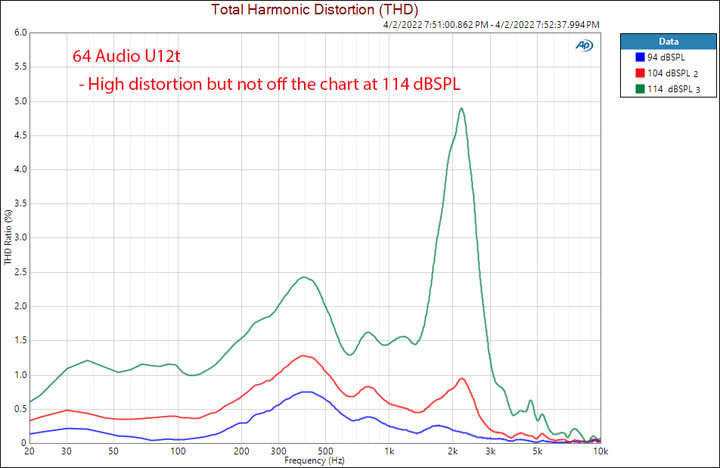Click the blue 94 dBSPL color swatch
720x468 pixels.
click(x=640, y=57)
